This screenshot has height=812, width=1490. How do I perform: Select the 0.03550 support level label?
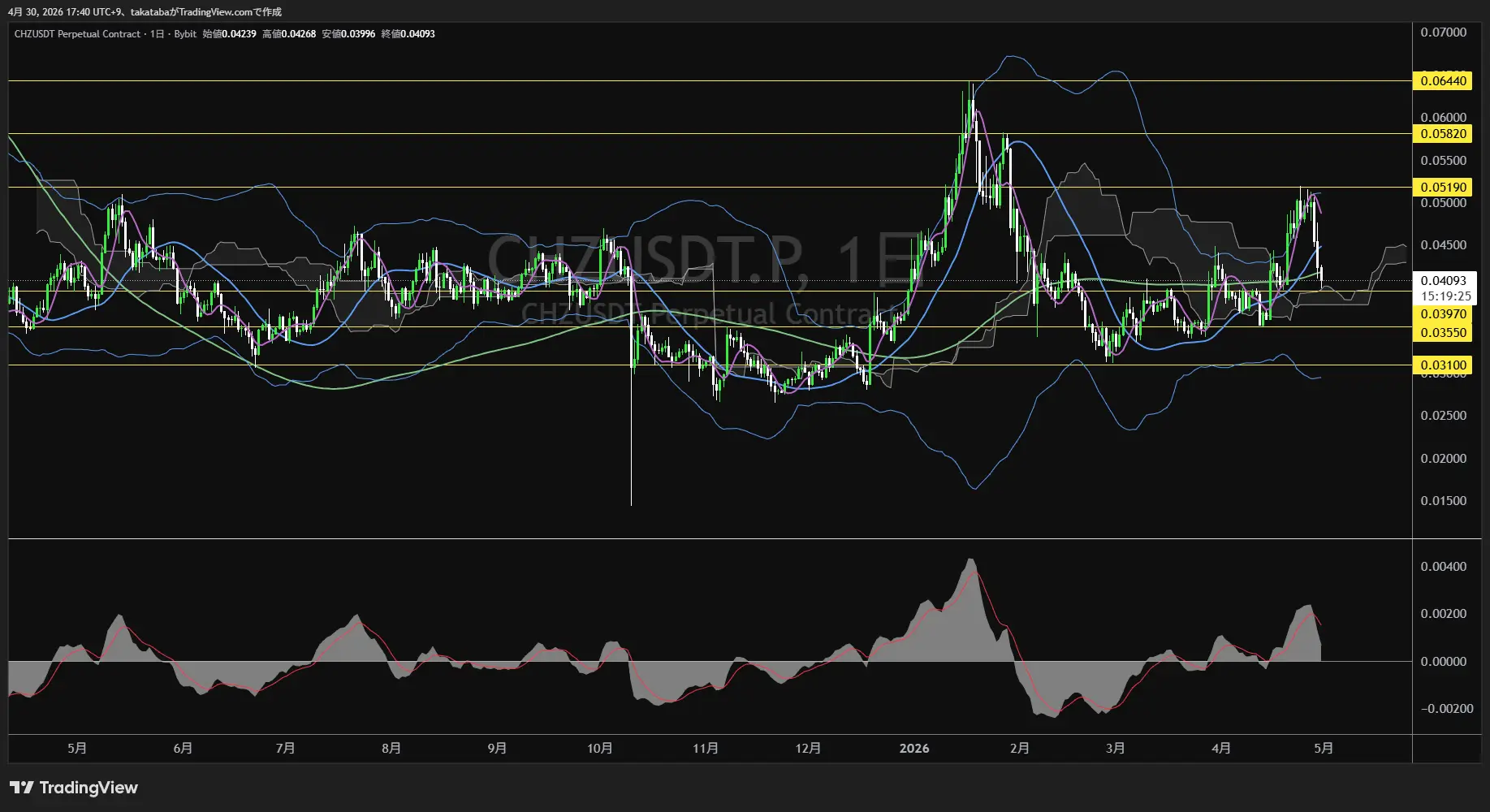[x=1443, y=333]
